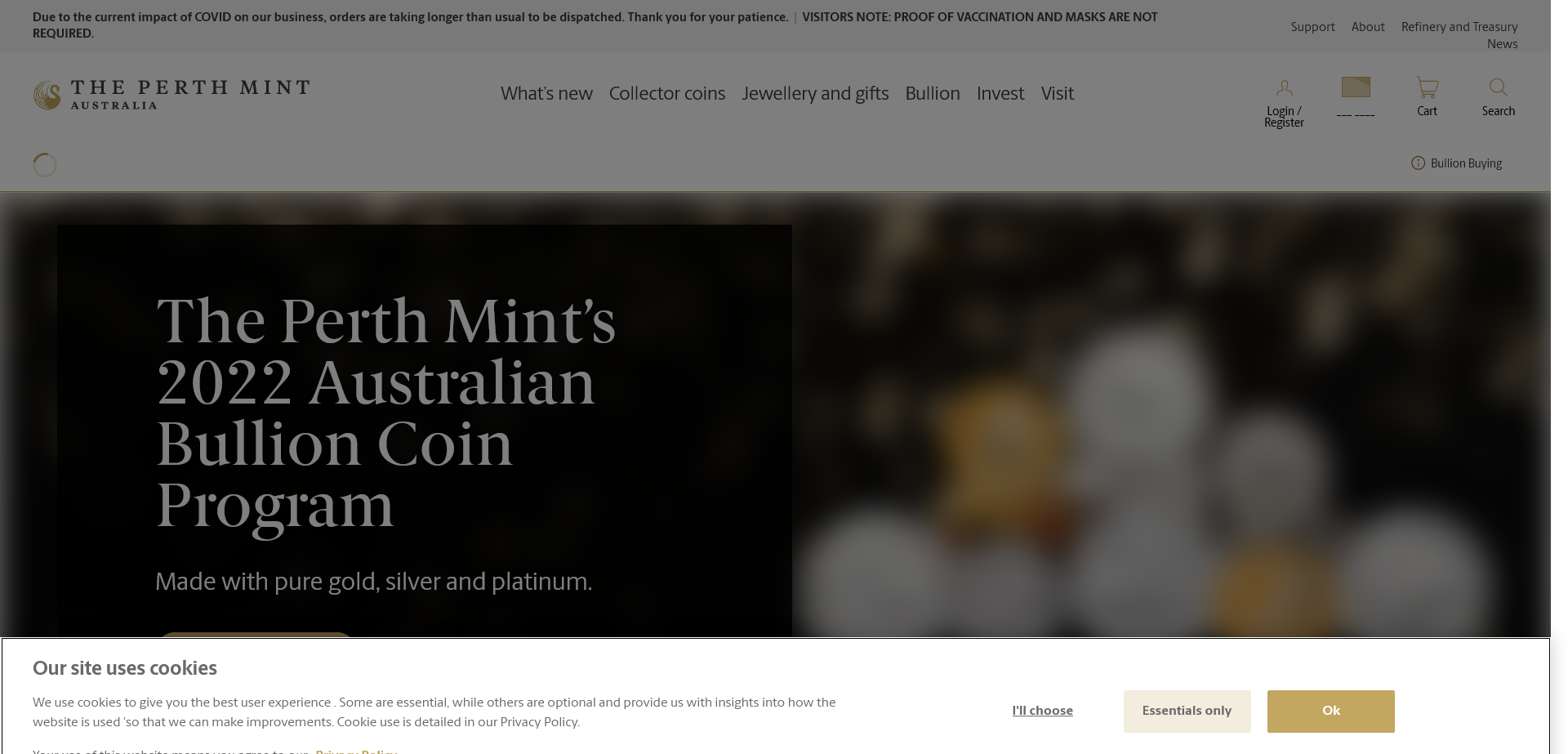Open the shopping Cart icon
Image resolution: width=1568 pixels, height=754 pixels.
coord(1427,87)
